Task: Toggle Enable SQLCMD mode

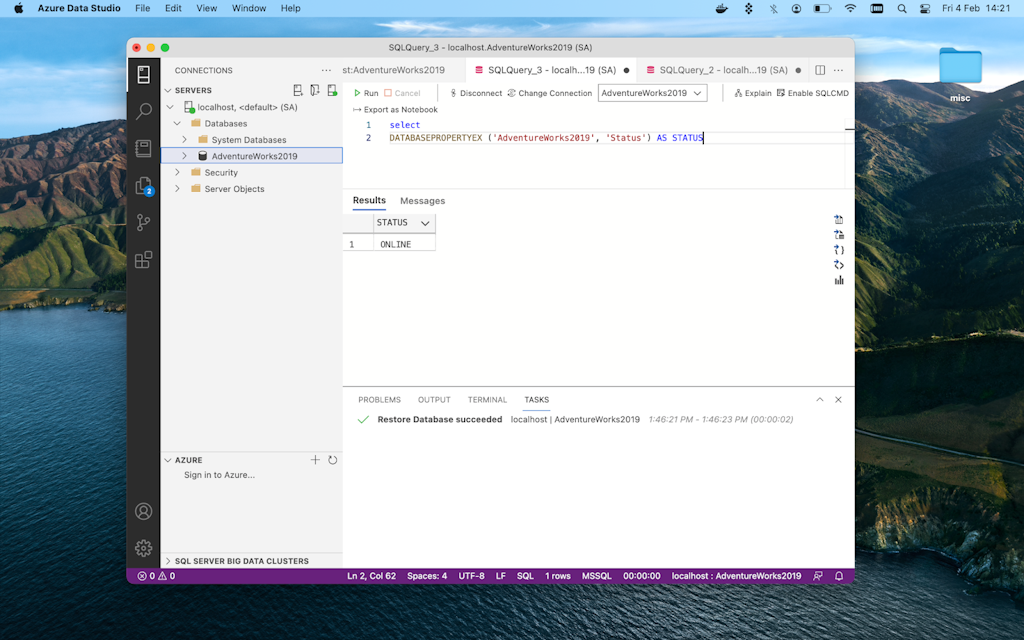Action: pos(812,93)
